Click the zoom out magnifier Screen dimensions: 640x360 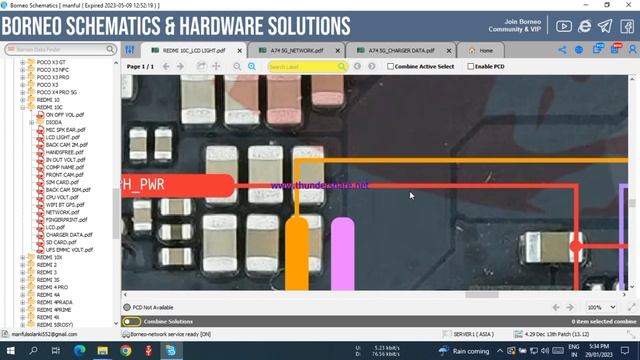pyautogui.click(x=237, y=67)
